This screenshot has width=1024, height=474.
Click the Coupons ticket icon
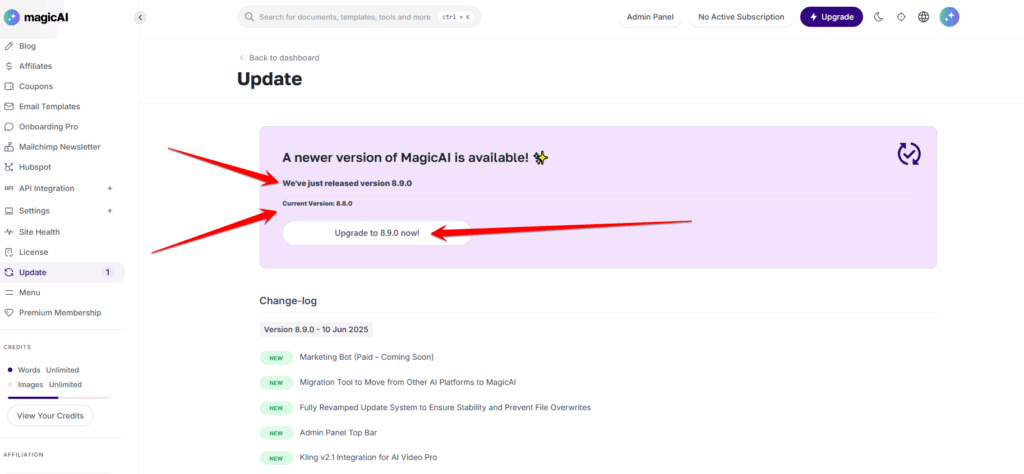point(8,86)
